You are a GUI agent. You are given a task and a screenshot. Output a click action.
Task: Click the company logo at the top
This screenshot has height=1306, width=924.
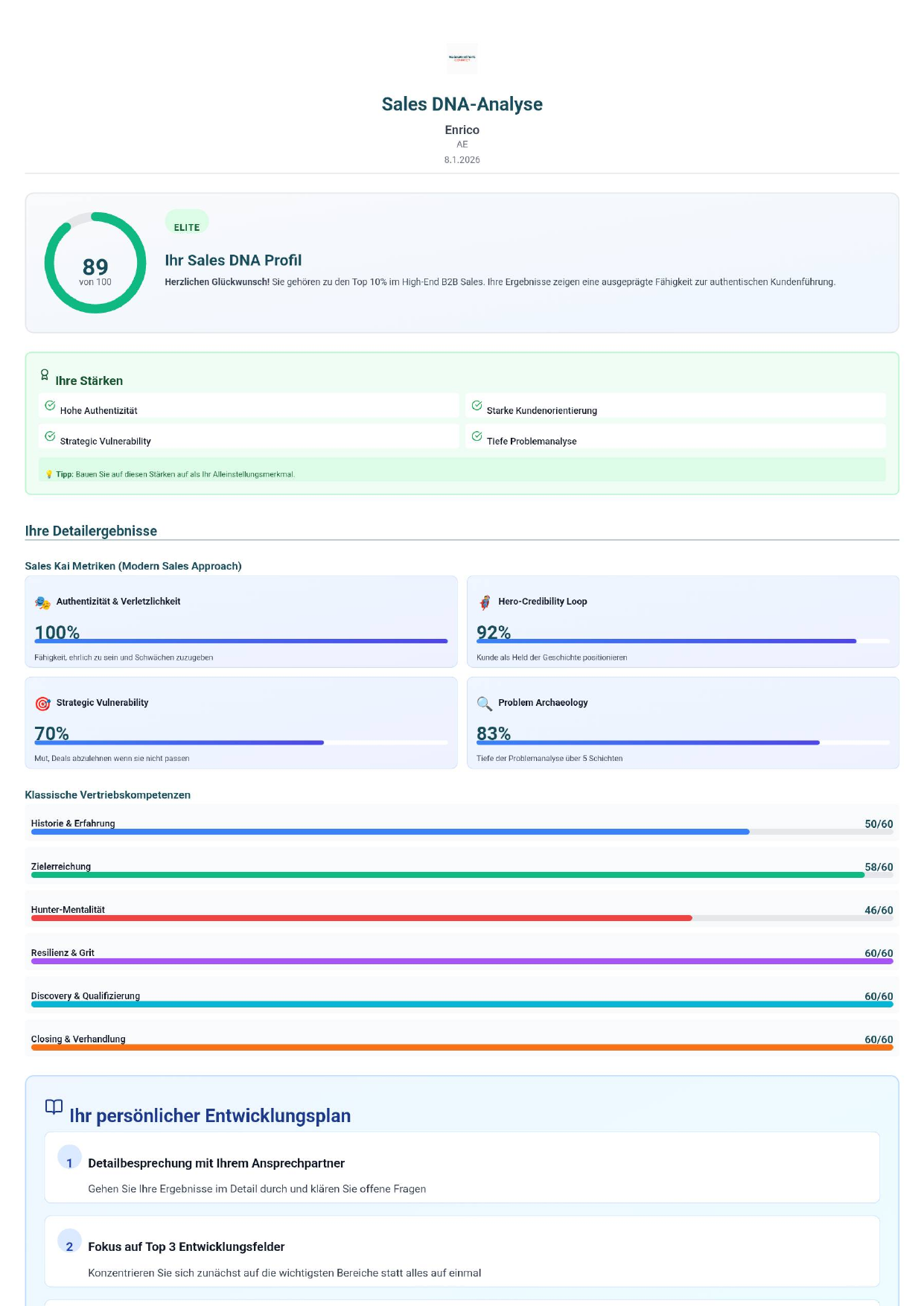(x=462, y=58)
